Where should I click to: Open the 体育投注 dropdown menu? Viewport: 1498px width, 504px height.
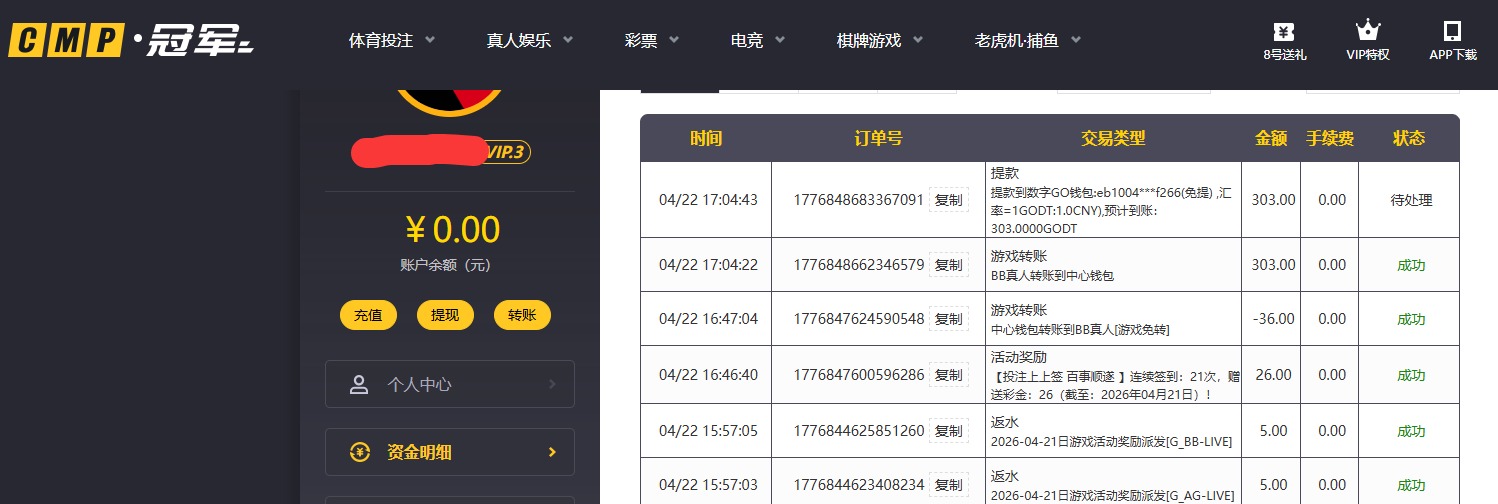point(391,41)
